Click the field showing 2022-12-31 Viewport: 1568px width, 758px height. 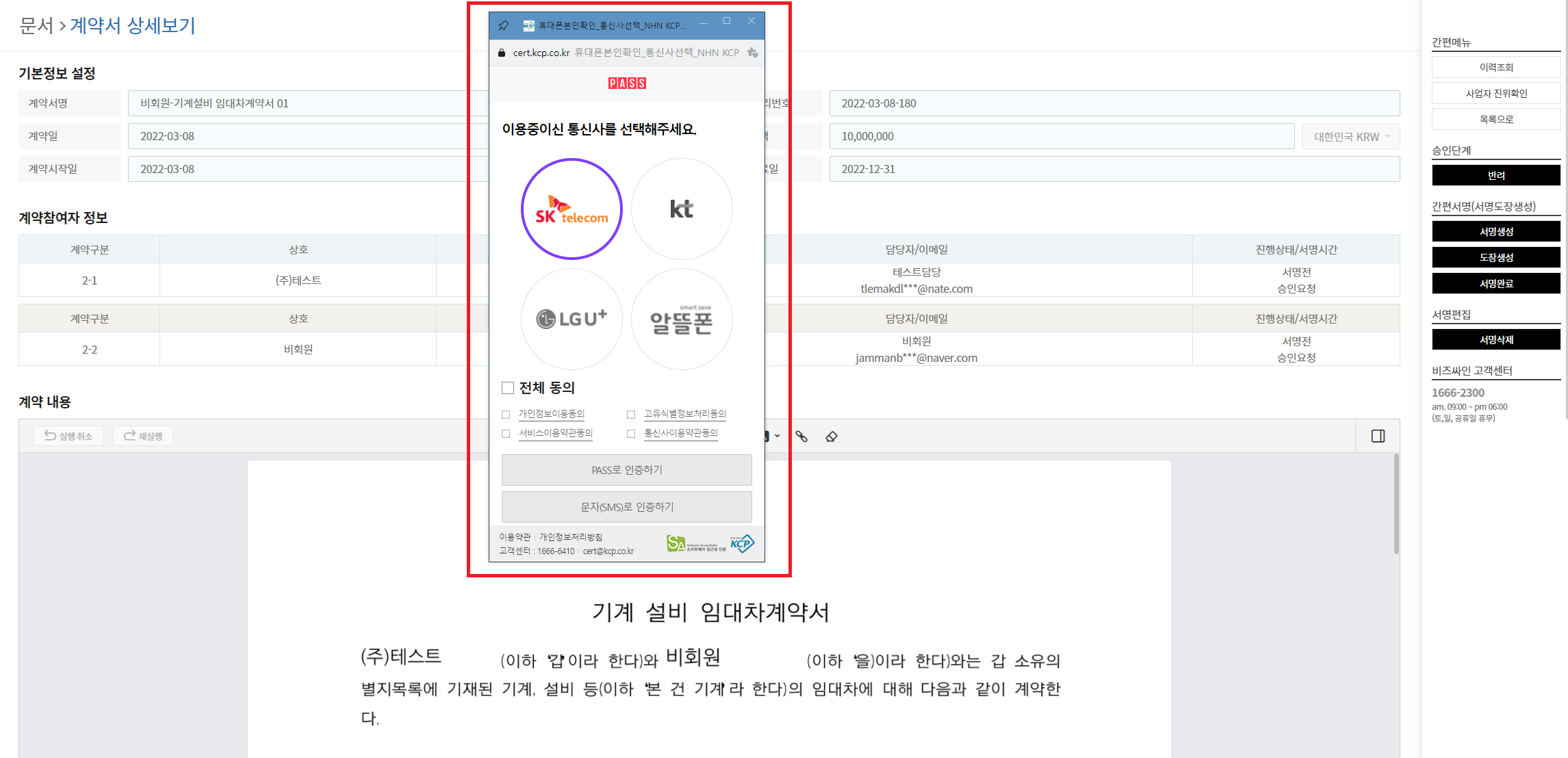point(1114,169)
